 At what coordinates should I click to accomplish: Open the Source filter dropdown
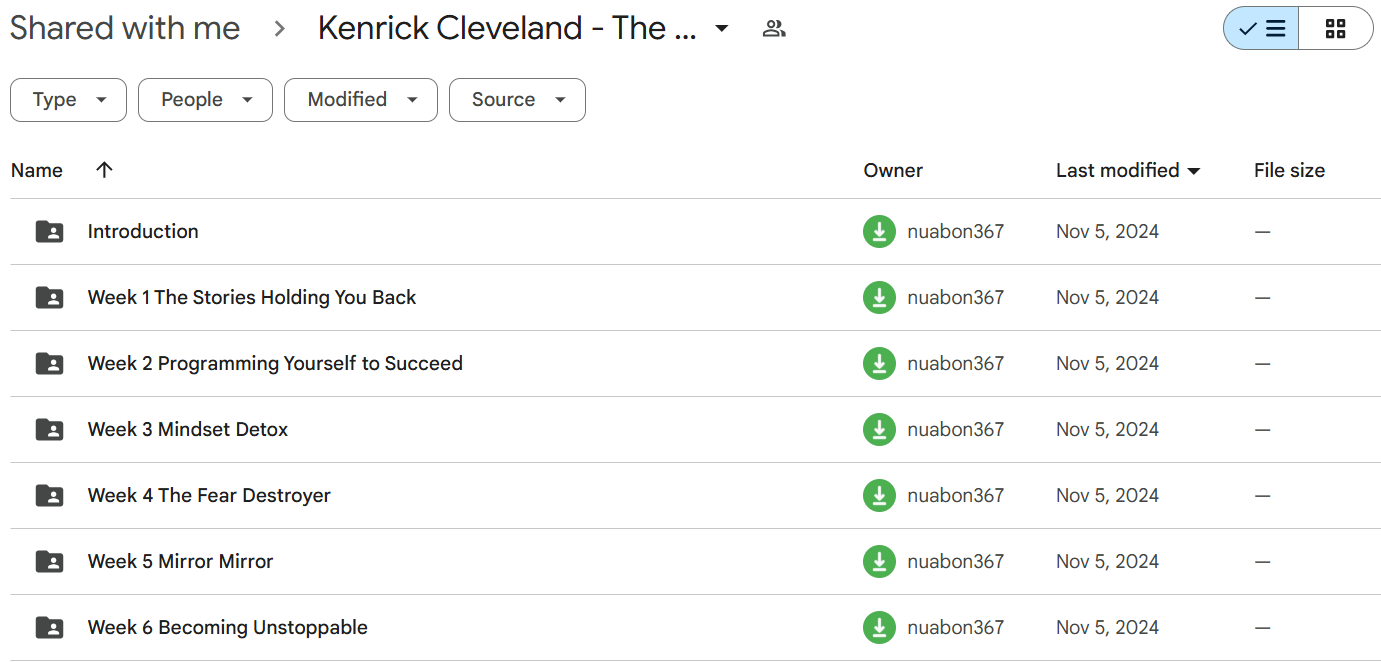click(x=517, y=100)
